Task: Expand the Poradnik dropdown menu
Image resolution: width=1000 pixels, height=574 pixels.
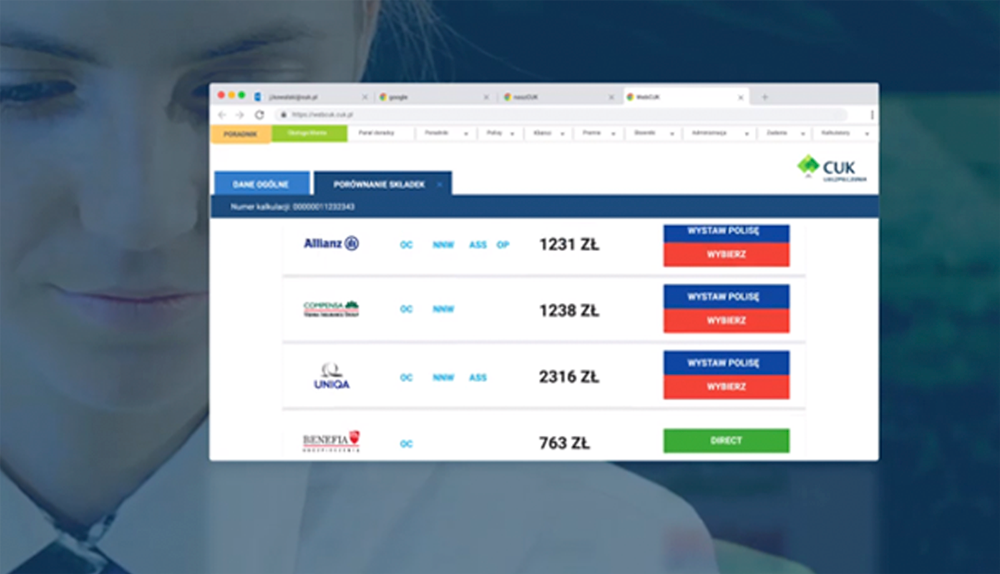Action: [x=446, y=133]
